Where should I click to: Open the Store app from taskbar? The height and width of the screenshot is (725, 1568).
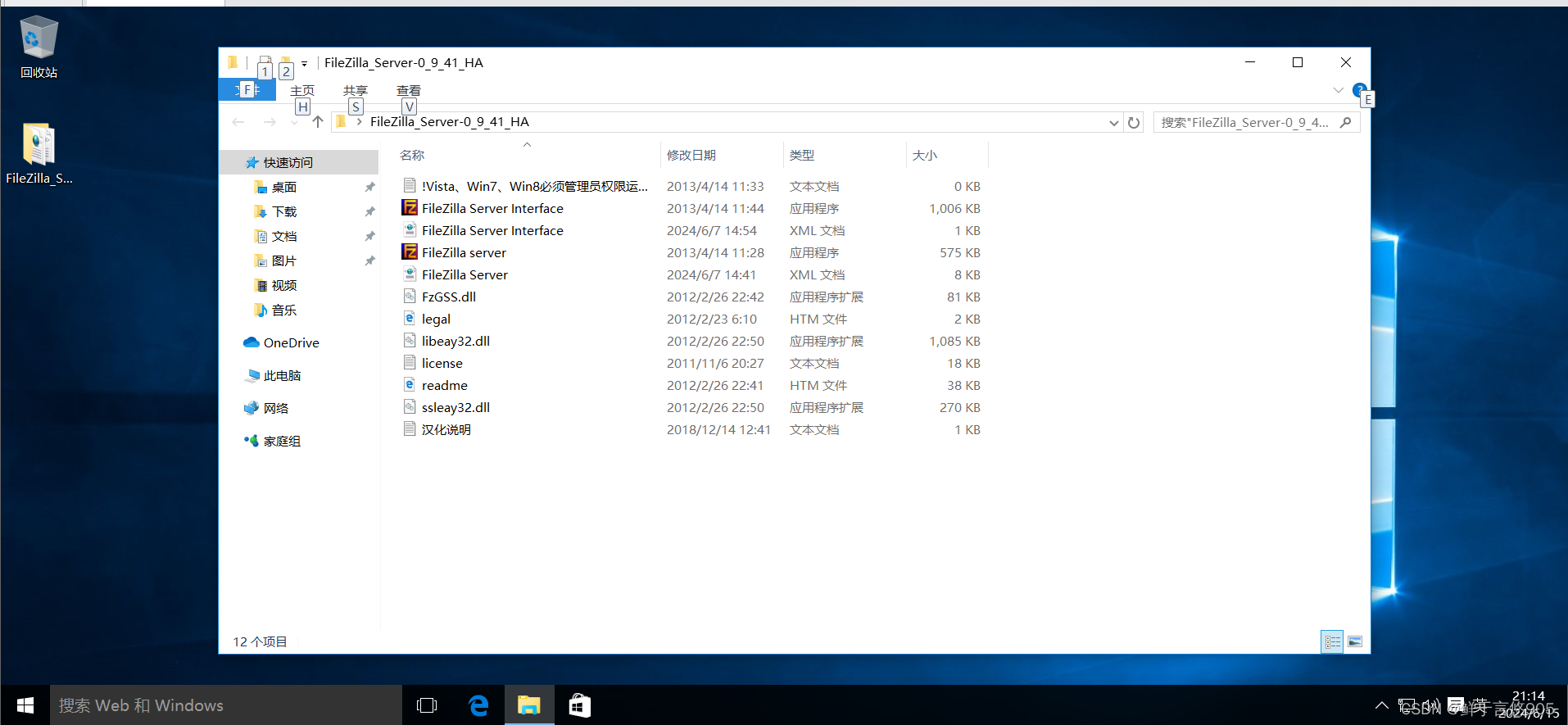coord(580,705)
